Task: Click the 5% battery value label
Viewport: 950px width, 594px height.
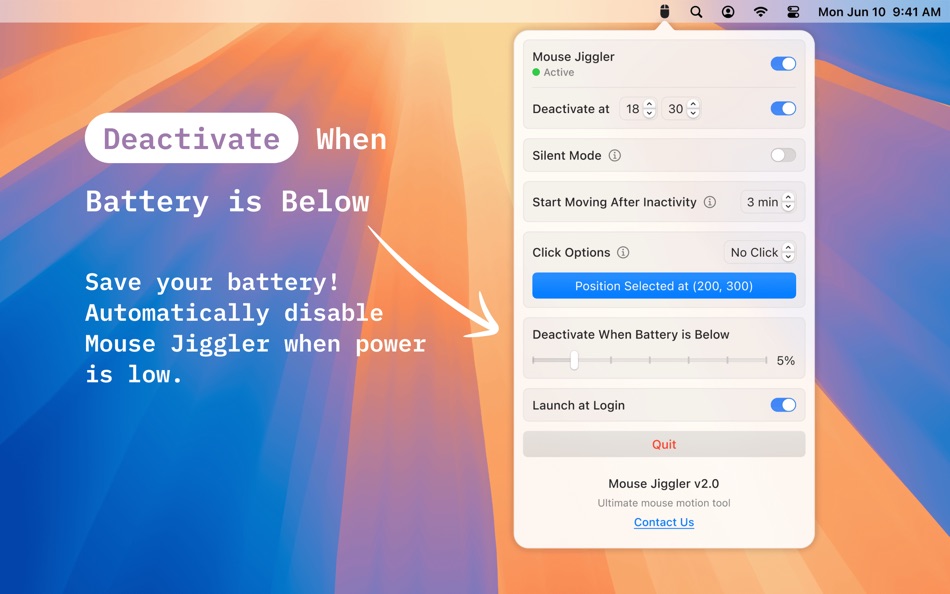Action: (x=786, y=360)
